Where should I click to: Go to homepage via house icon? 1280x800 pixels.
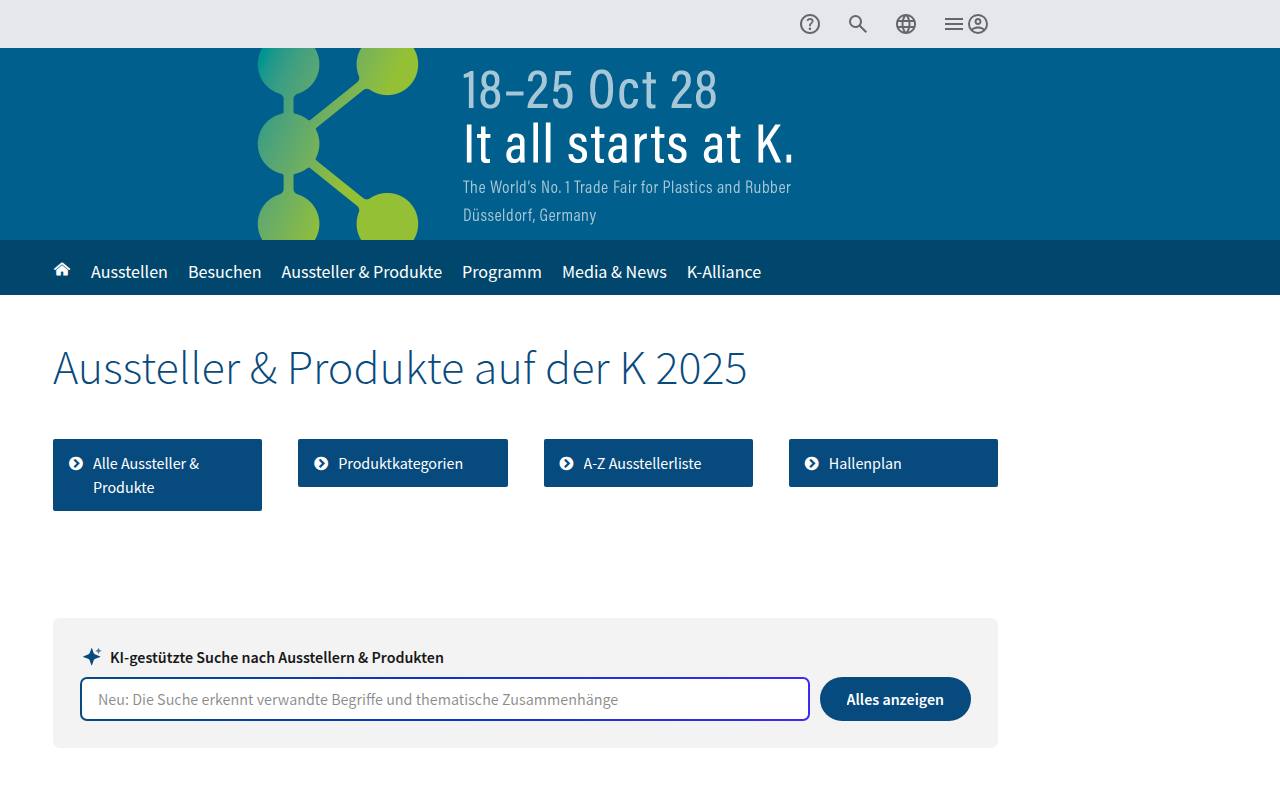click(62, 270)
